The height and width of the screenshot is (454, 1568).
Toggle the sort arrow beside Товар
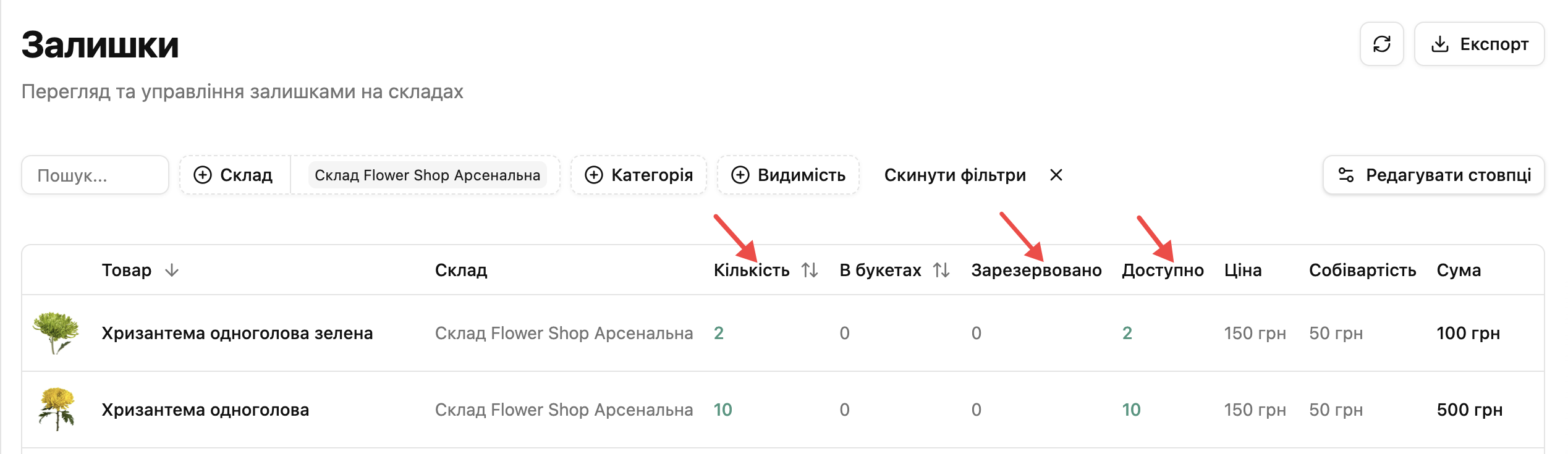coord(172,270)
